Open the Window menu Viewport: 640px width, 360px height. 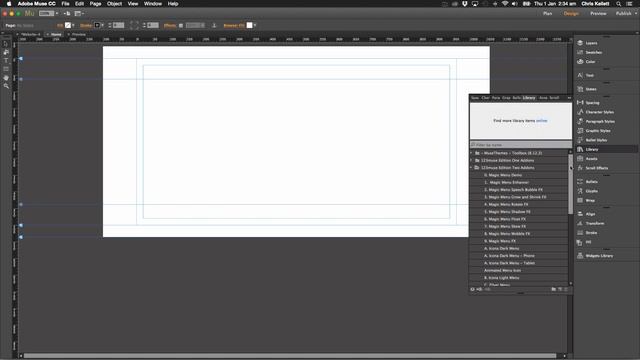(x=153, y=4)
